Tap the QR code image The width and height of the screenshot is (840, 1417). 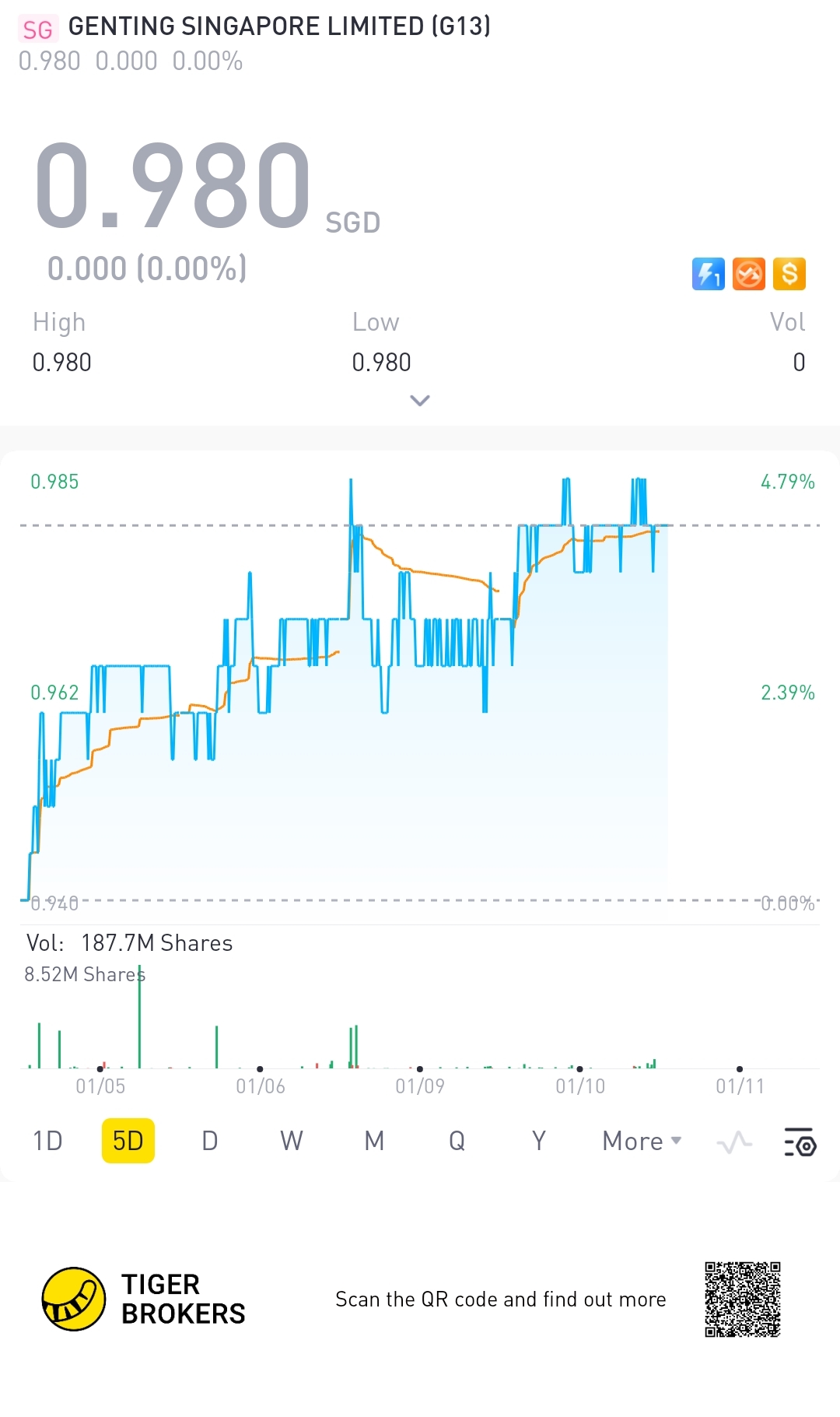[742, 1299]
